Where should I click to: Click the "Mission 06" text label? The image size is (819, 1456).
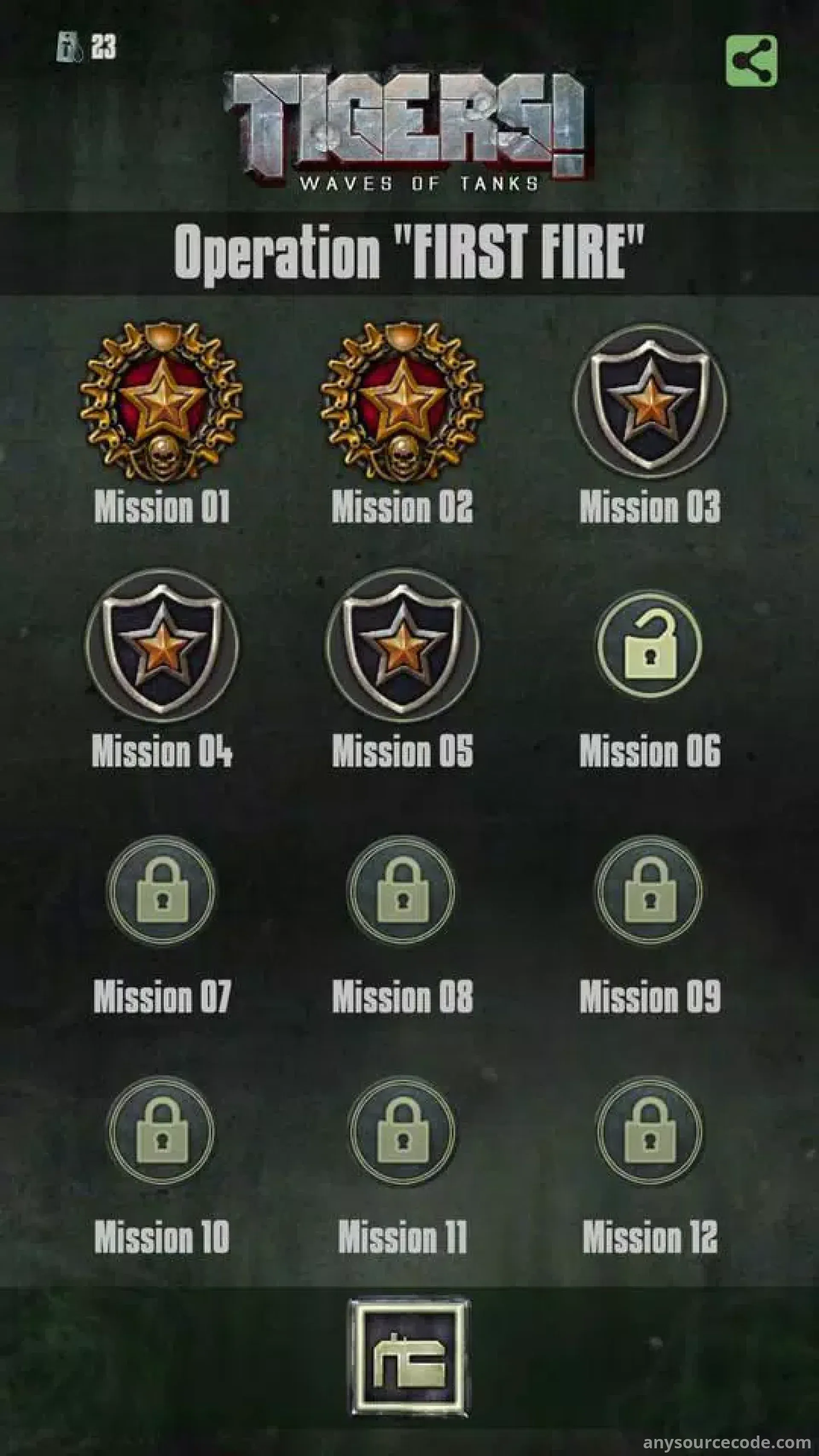pyautogui.click(x=650, y=751)
